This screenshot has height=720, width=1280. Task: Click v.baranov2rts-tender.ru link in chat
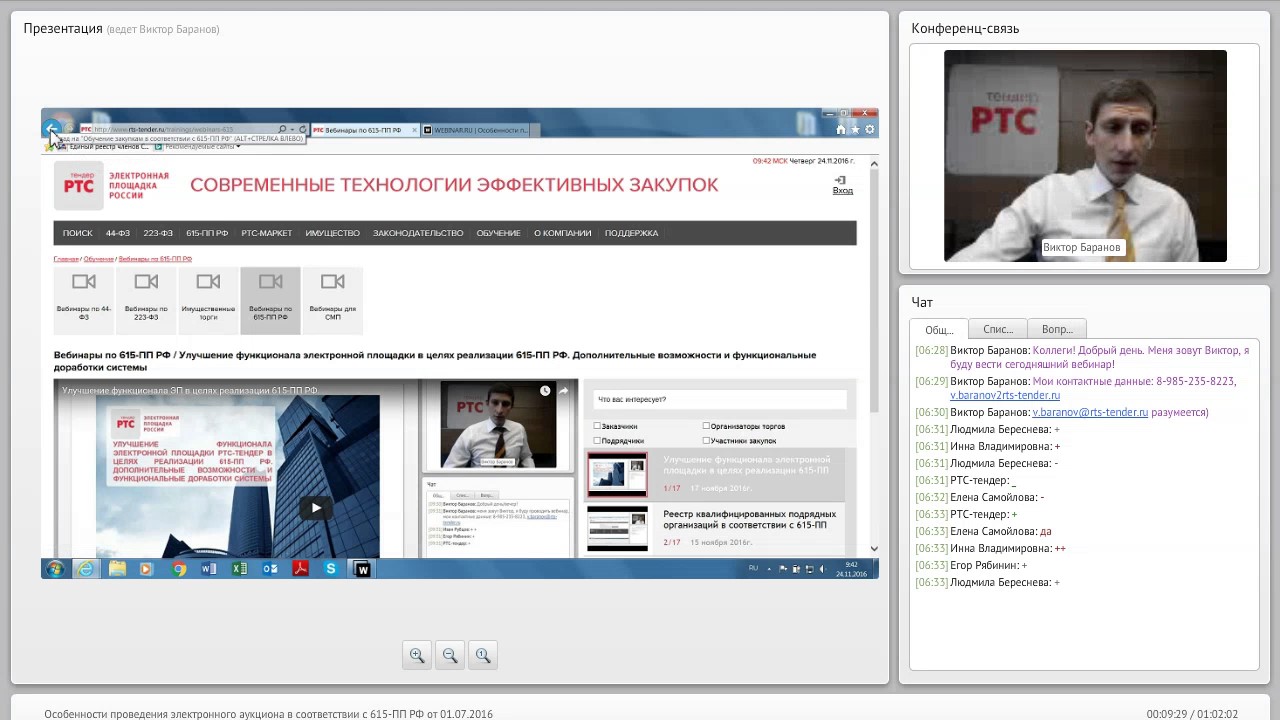tap(1005, 395)
